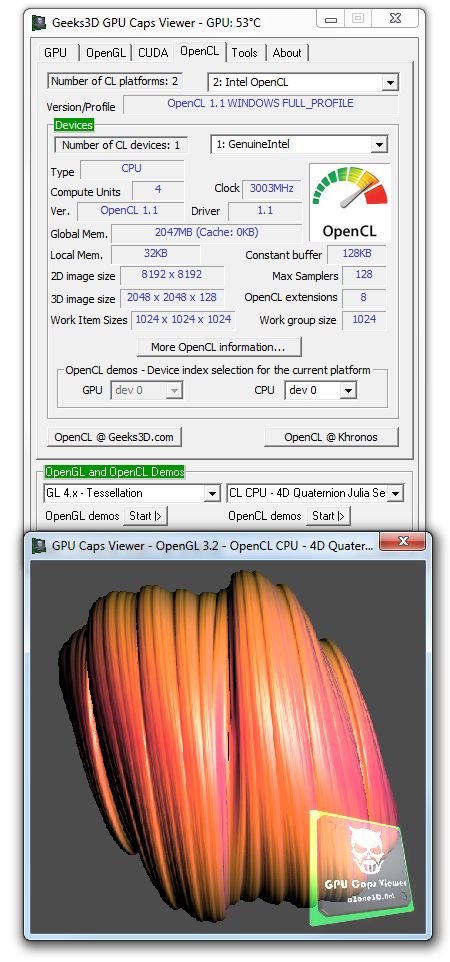
Task: Click the Type field showing CPU
Action: pyautogui.click(x=132, y=169)
